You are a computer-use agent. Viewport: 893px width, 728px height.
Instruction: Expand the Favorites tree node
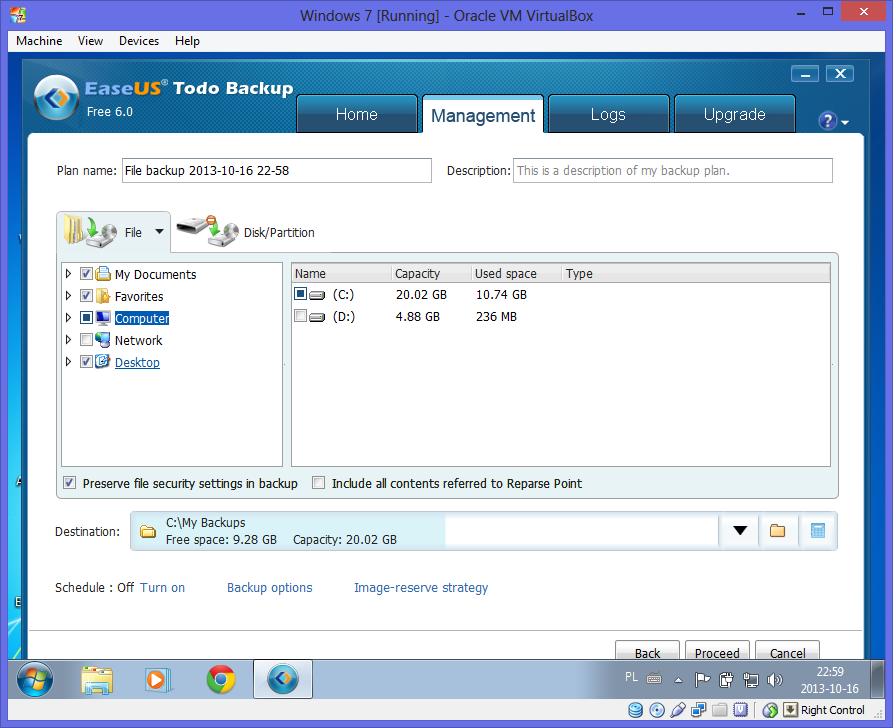click(x=68, y=296)
